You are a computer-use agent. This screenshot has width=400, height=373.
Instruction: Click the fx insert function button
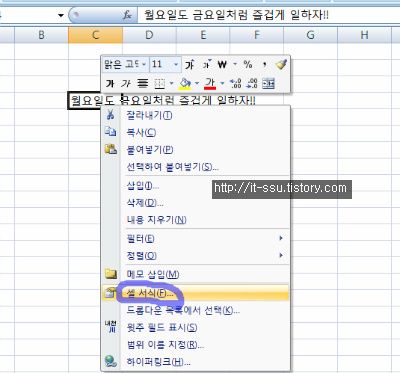[127, 15]
